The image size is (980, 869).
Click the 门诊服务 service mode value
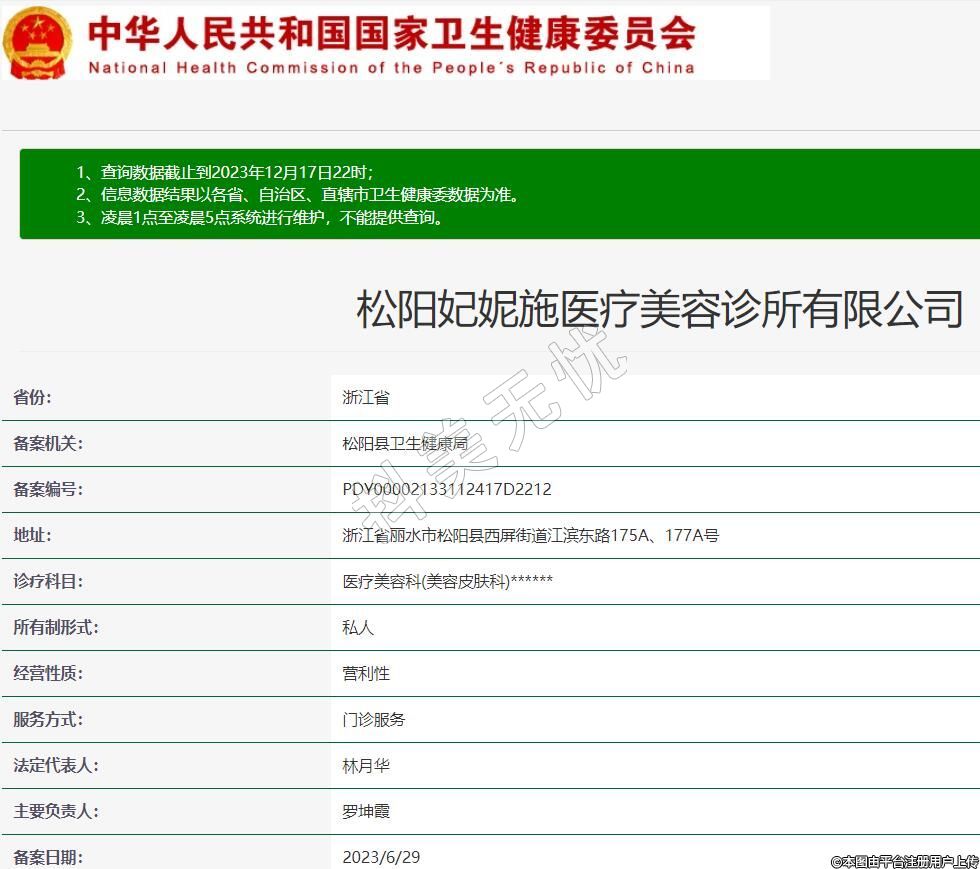(x=374, y=720)
